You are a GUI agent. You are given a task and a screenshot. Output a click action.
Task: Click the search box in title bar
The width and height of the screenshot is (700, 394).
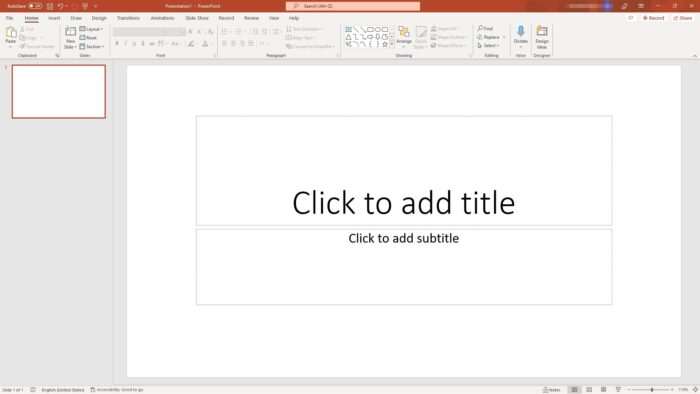click(x=353, y=6)
